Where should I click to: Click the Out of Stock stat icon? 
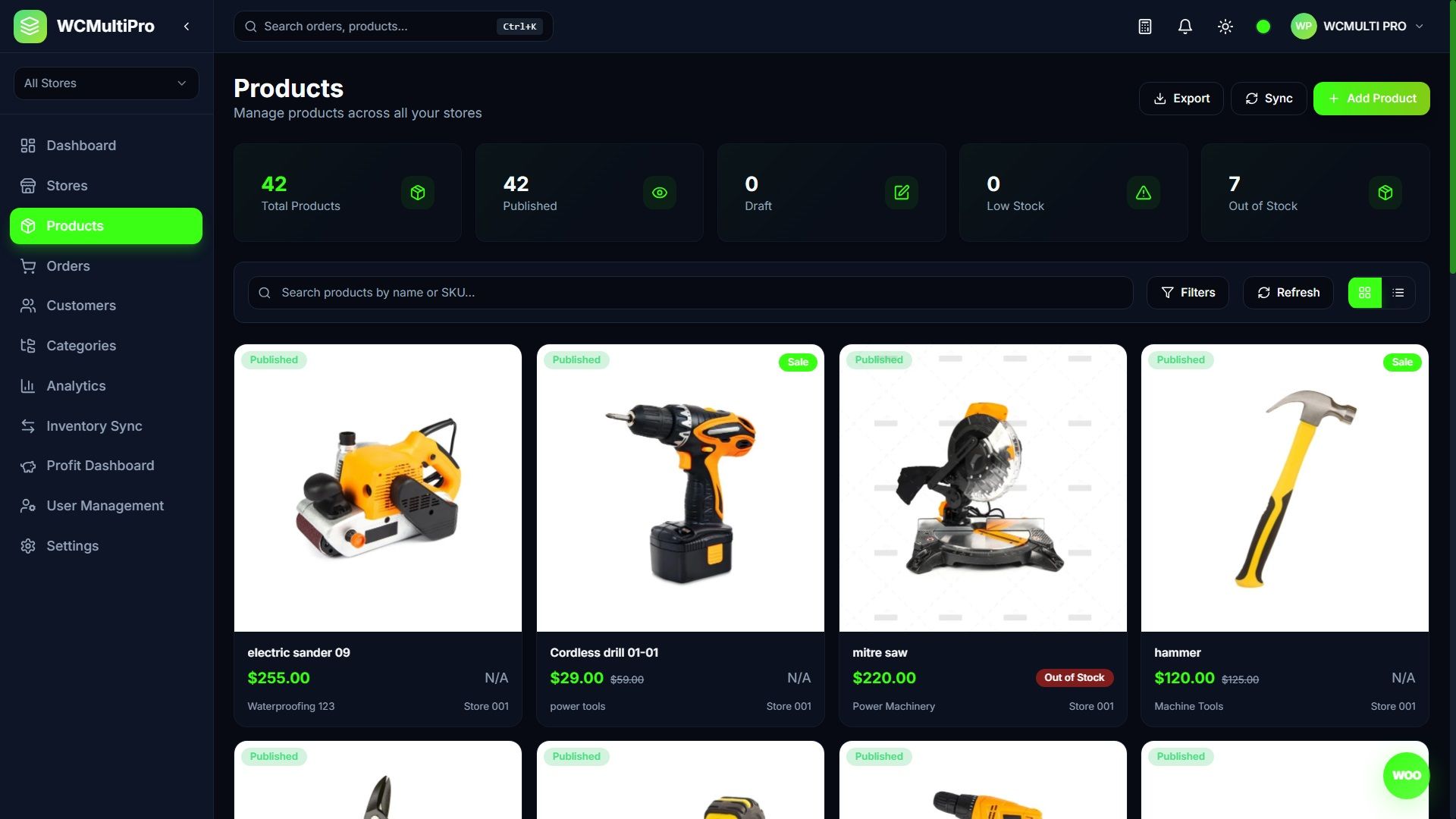[x=1385, y=193]
